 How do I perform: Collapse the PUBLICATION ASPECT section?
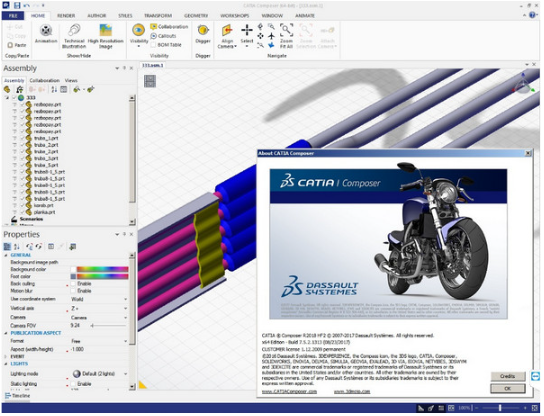click(6, 333)
